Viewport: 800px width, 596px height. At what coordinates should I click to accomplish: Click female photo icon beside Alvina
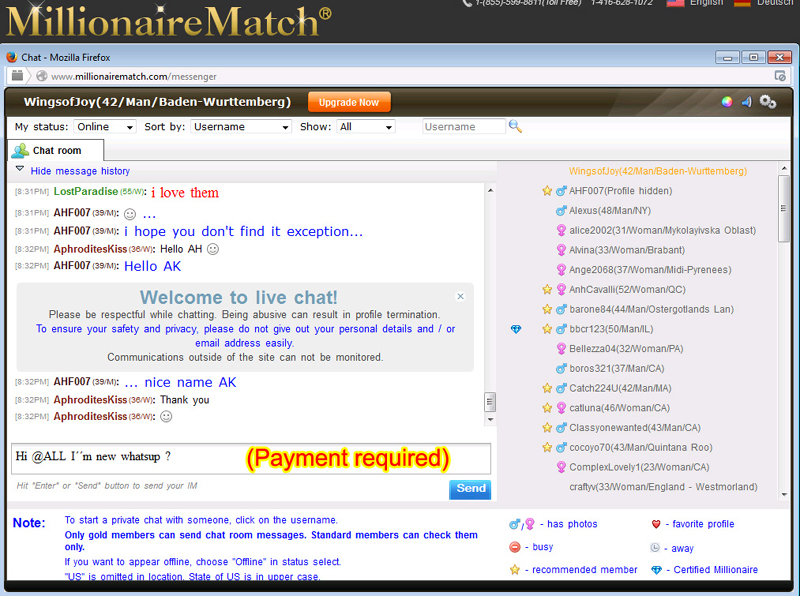[561, 250]
